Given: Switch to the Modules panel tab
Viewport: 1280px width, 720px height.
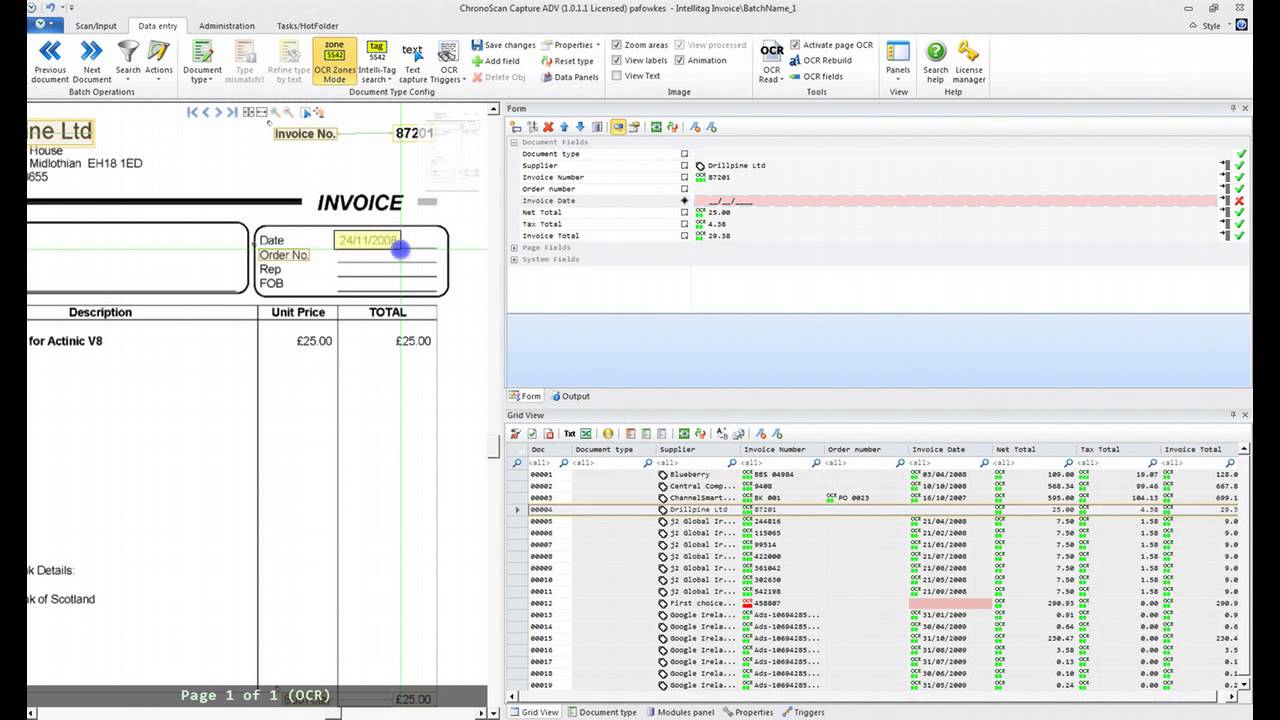Looking at the screenshot, I should [x=680, y=712].
